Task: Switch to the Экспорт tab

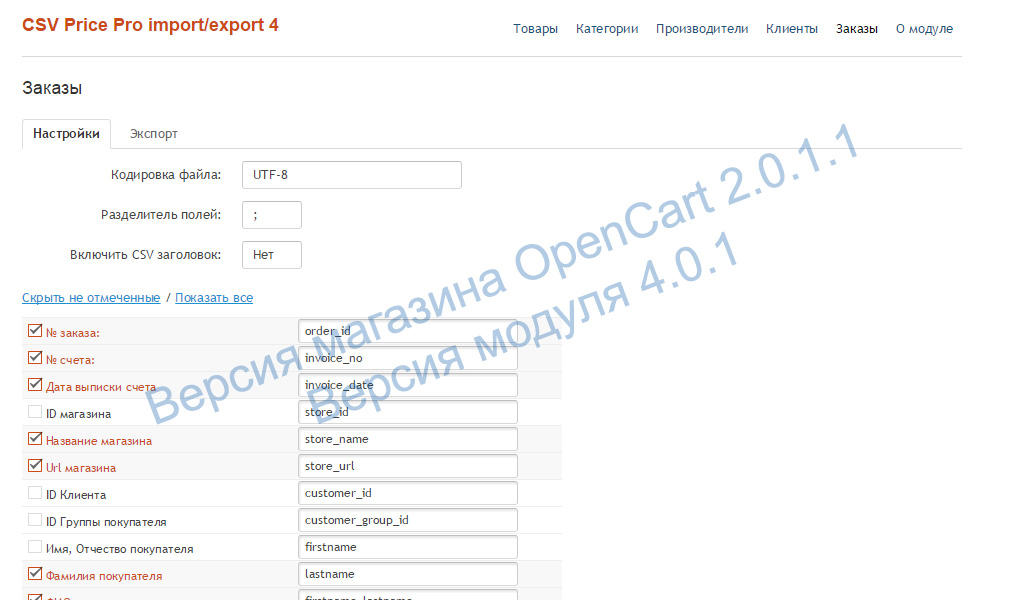Action: (153, 134)
